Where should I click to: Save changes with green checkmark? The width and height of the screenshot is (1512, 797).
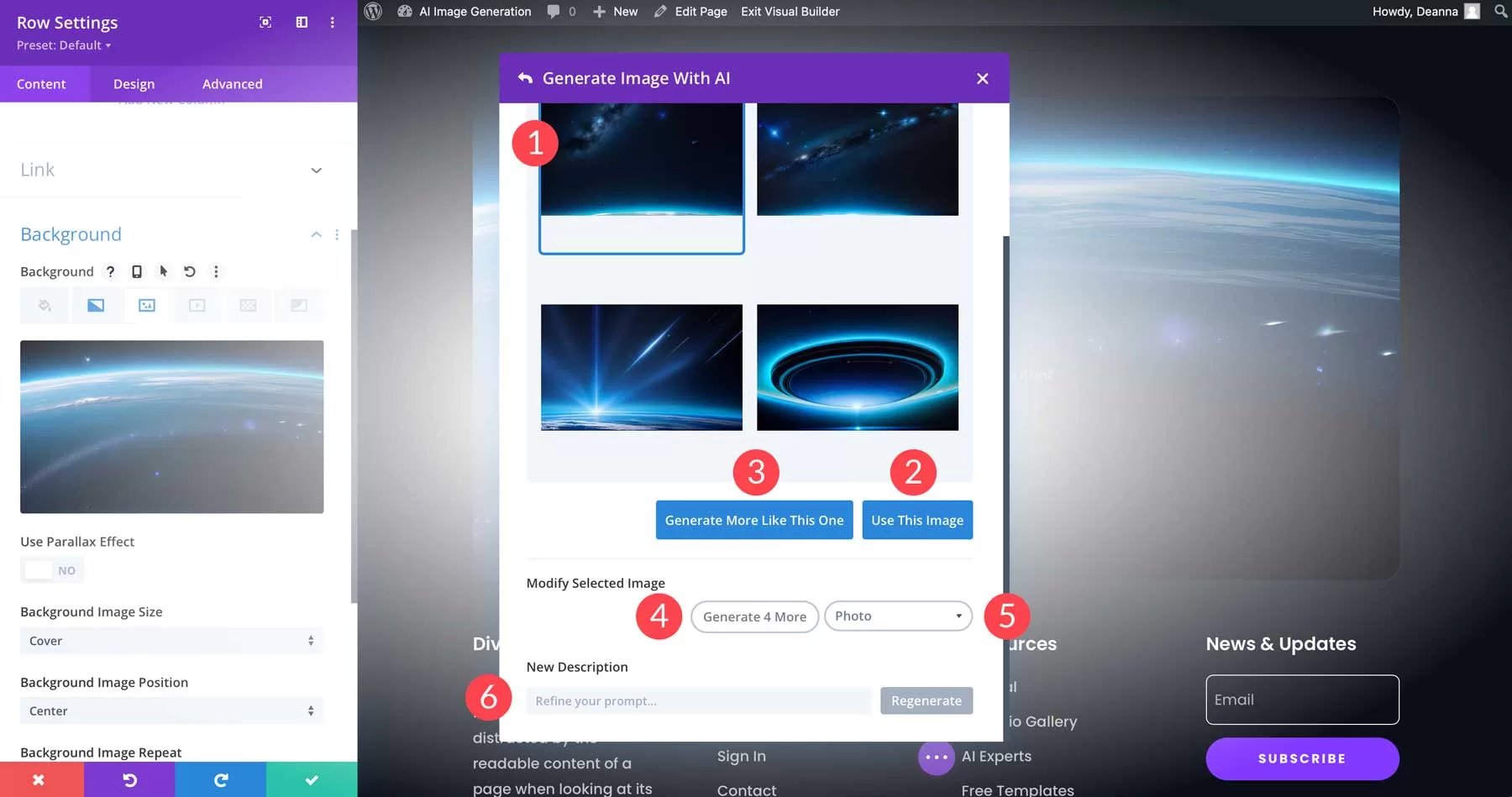(312, 780)
